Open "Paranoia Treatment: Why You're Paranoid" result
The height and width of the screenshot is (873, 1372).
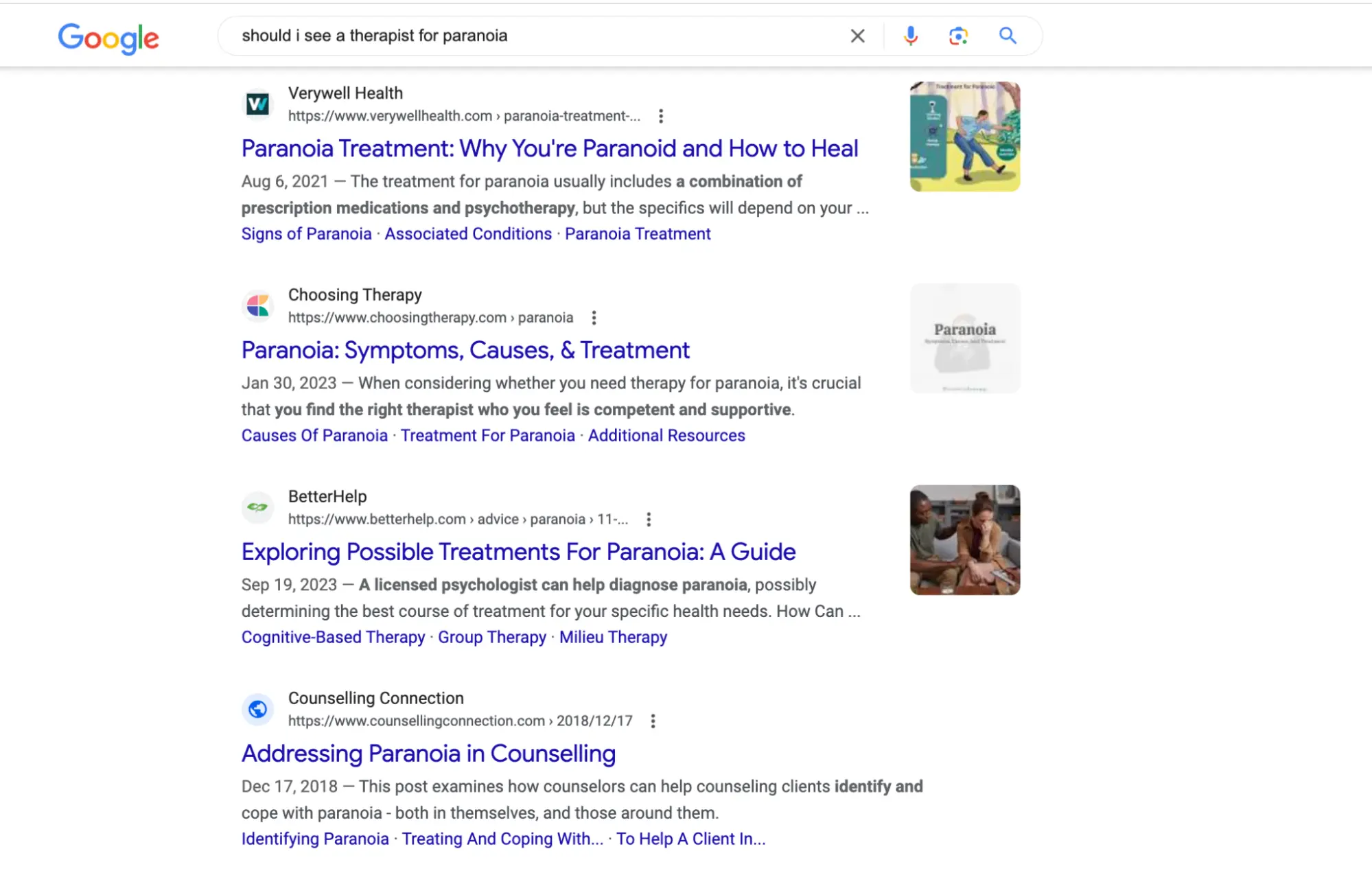549,149
